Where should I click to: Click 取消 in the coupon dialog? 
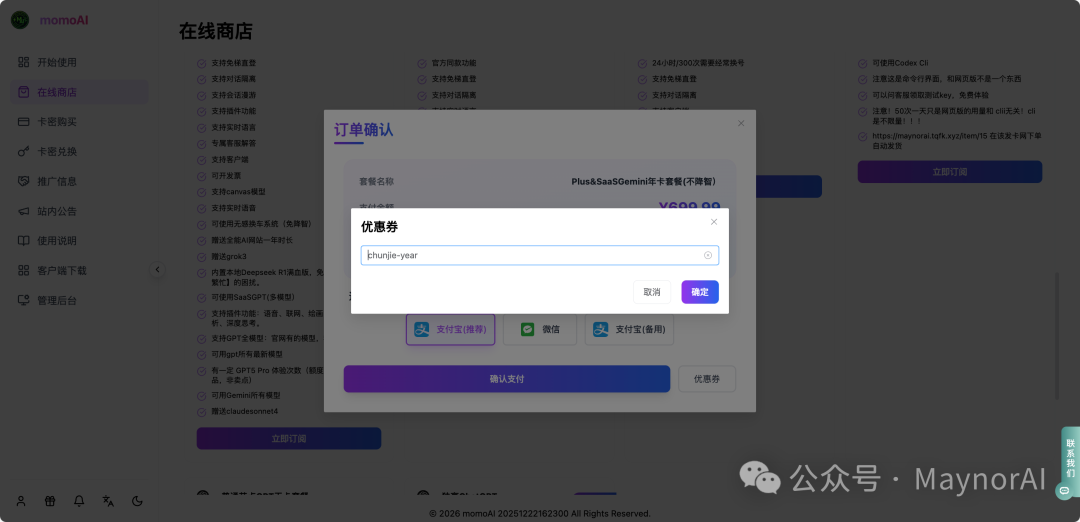pos(652,292)
